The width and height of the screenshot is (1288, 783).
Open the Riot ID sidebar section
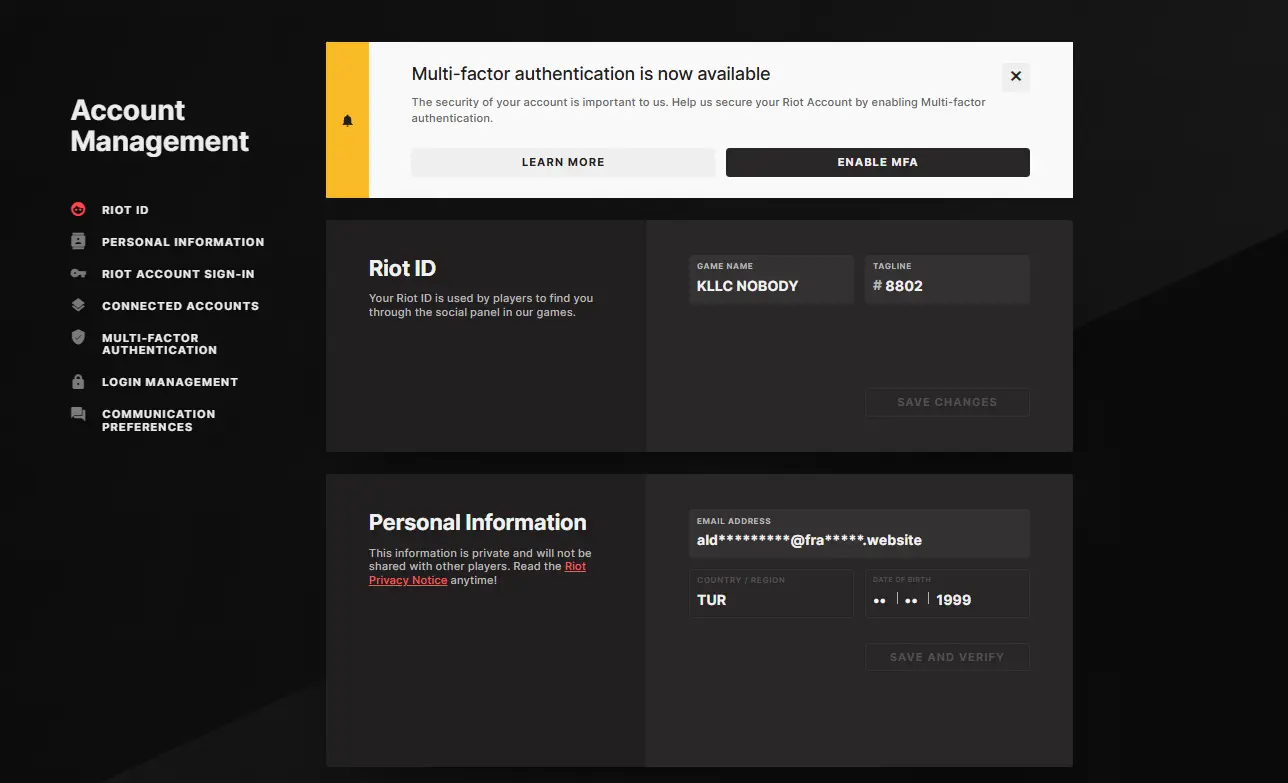click(125, 210)
